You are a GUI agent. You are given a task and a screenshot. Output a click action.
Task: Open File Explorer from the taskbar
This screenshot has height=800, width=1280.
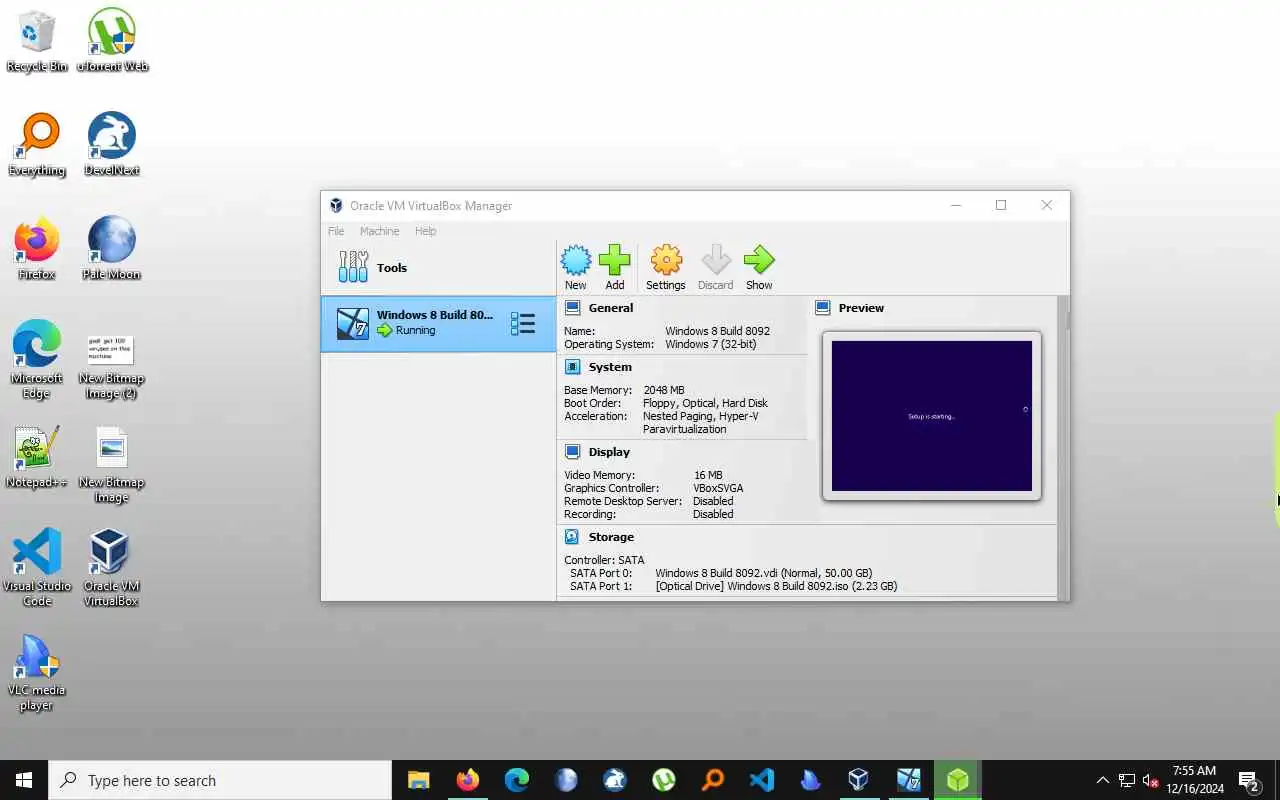tap(418, 780)
